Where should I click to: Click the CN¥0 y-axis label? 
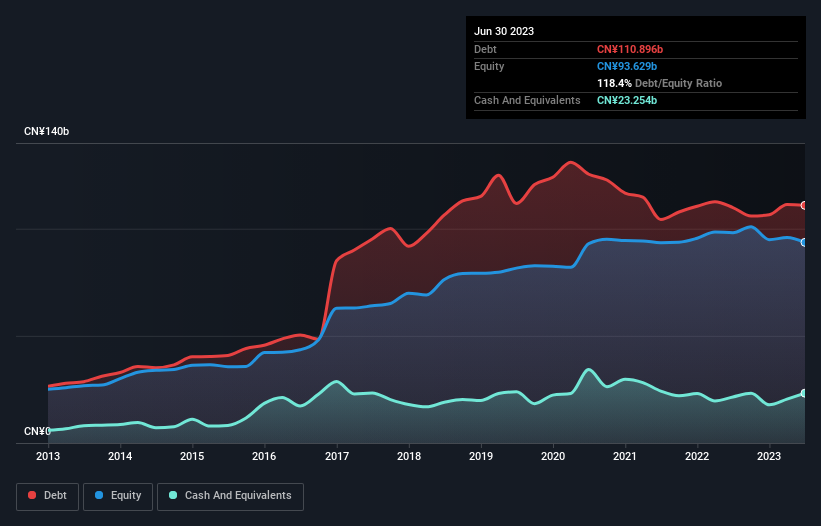(x=37, y=431)
